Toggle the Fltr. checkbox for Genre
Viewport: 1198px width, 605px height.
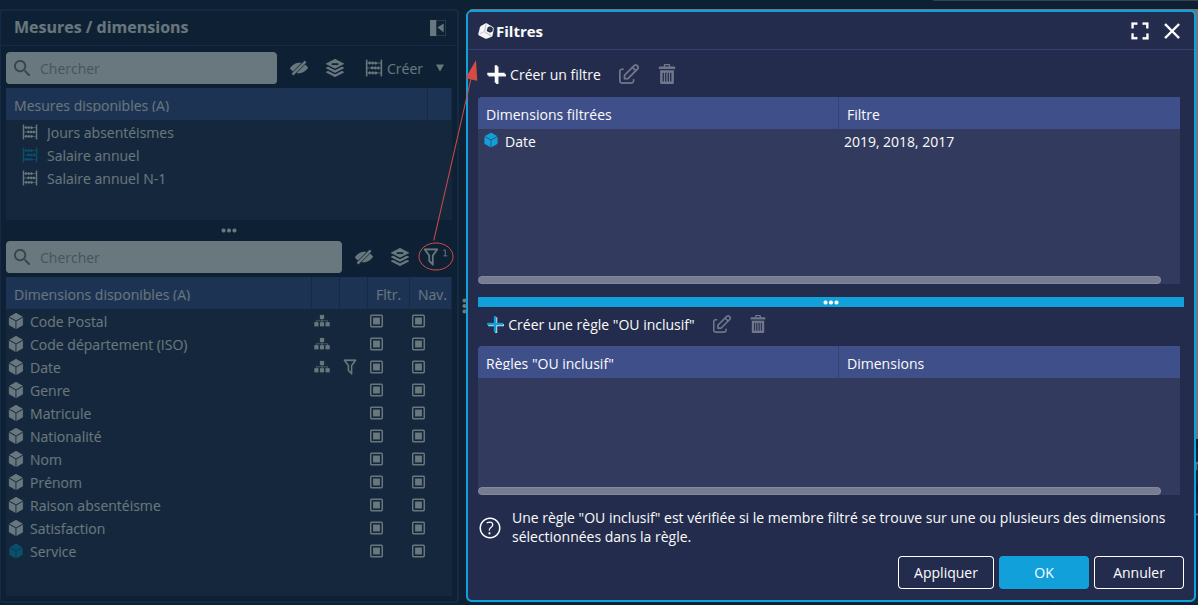click(377, 391)
